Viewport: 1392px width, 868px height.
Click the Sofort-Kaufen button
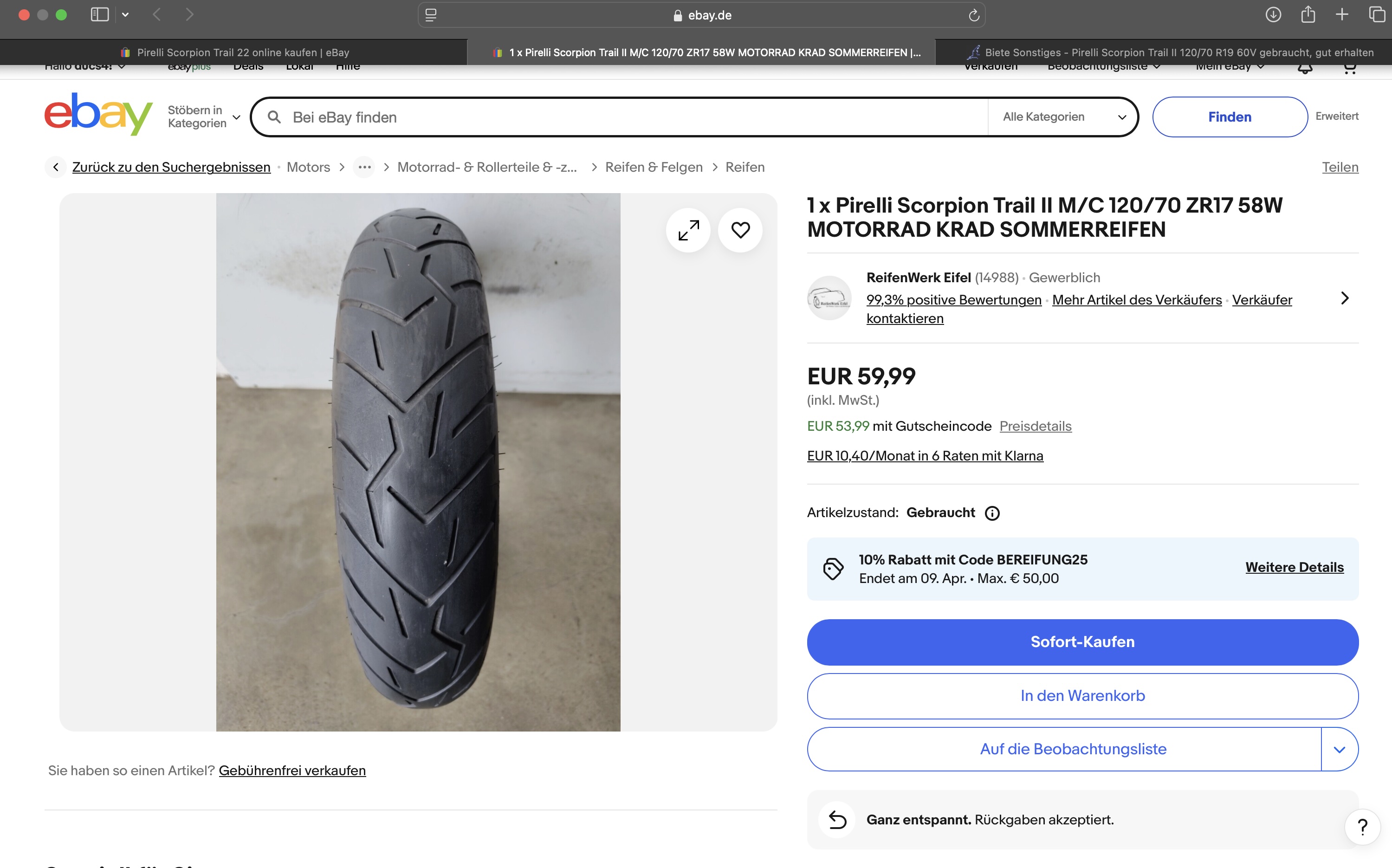click(x=1082, y=642)
